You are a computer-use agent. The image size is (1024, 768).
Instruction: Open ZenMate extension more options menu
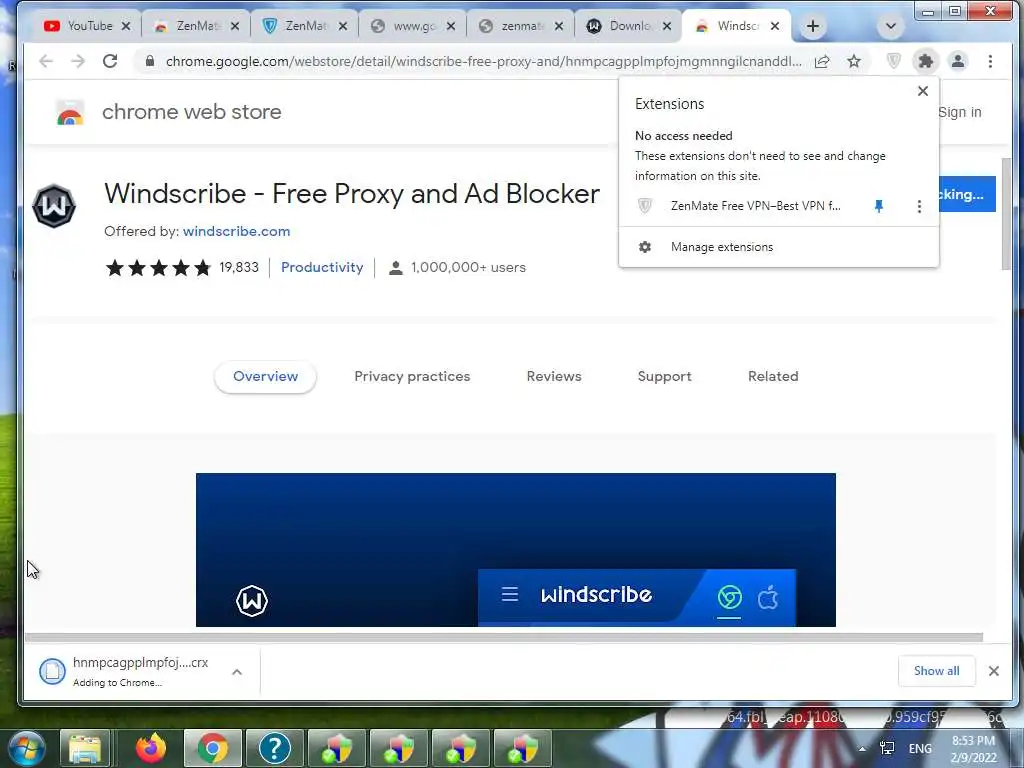[x=919, y=206]
